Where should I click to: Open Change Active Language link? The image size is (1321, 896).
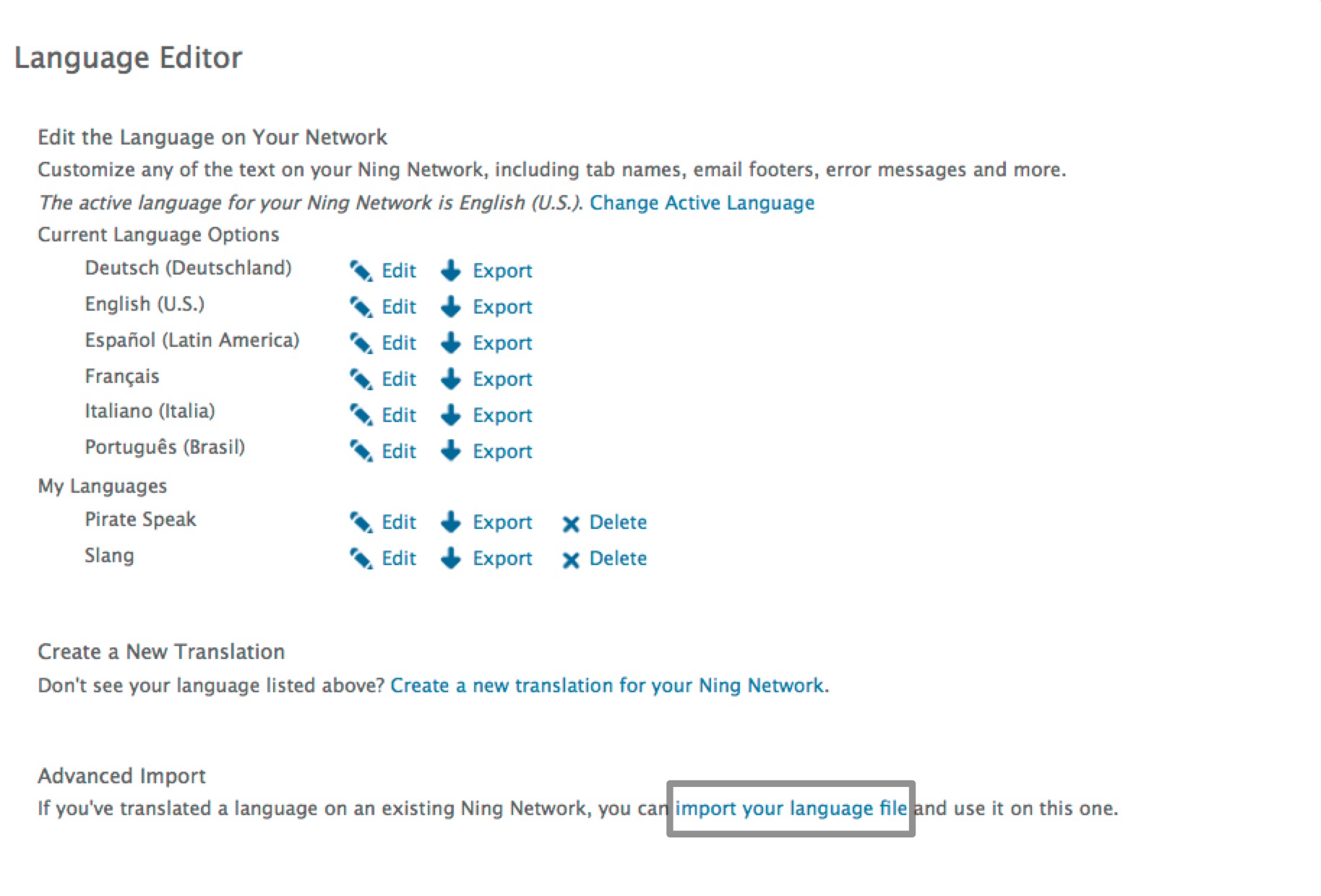(x=702, y=203)
